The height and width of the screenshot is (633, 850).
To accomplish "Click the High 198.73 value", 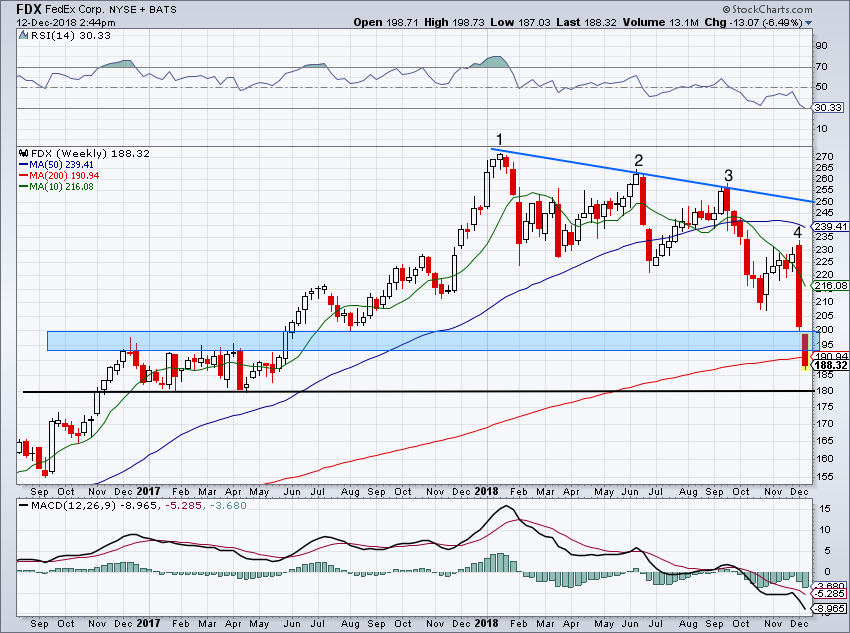I will 454,23.
